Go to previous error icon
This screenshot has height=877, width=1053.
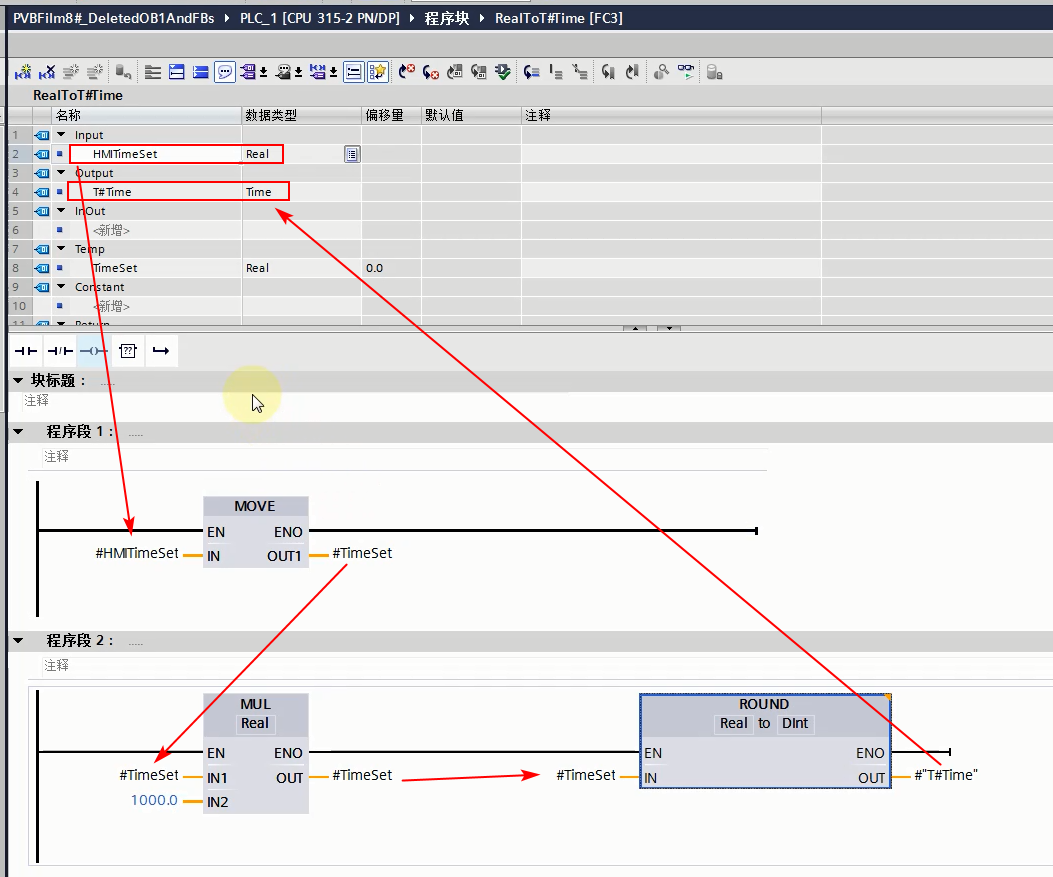[430, 72]
